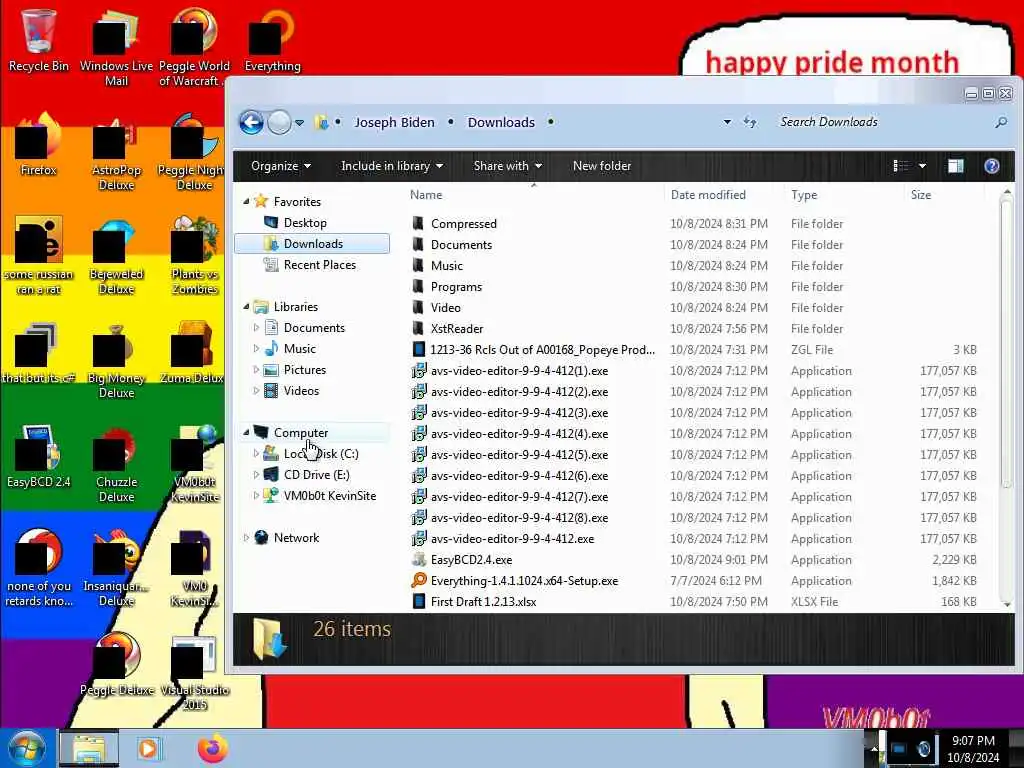Click the Downloads breadcrumb in address bar
The image size is (1024, 768).
[x=501, y=122]
